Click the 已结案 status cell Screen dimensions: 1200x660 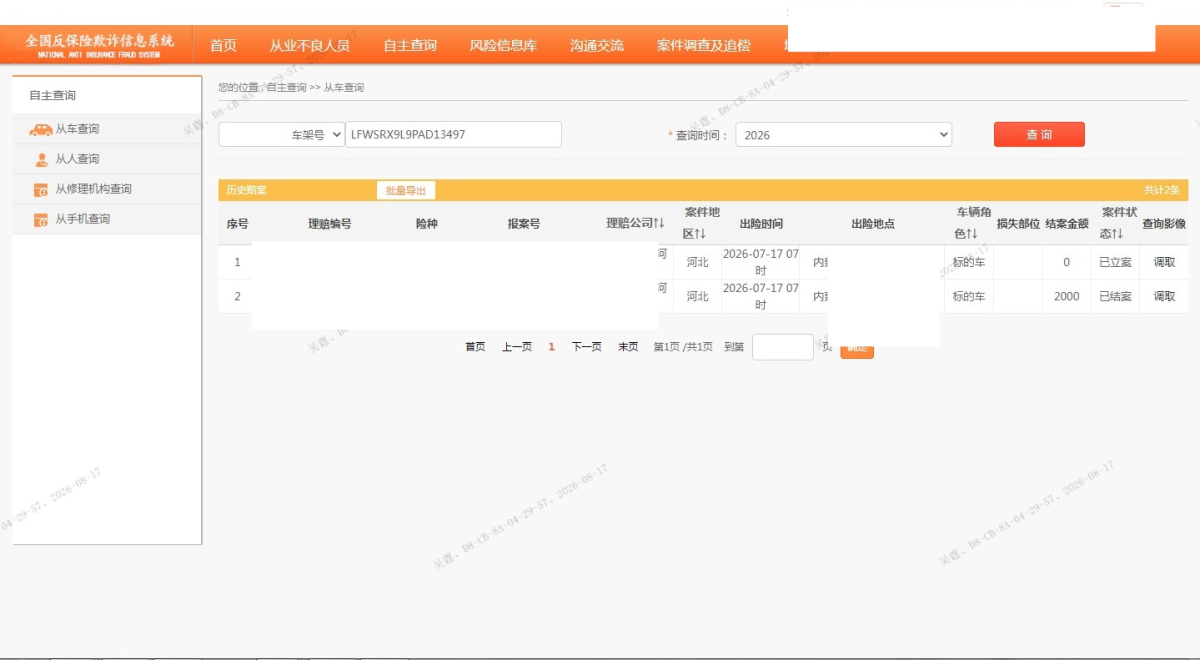[x=1115, y=296]
